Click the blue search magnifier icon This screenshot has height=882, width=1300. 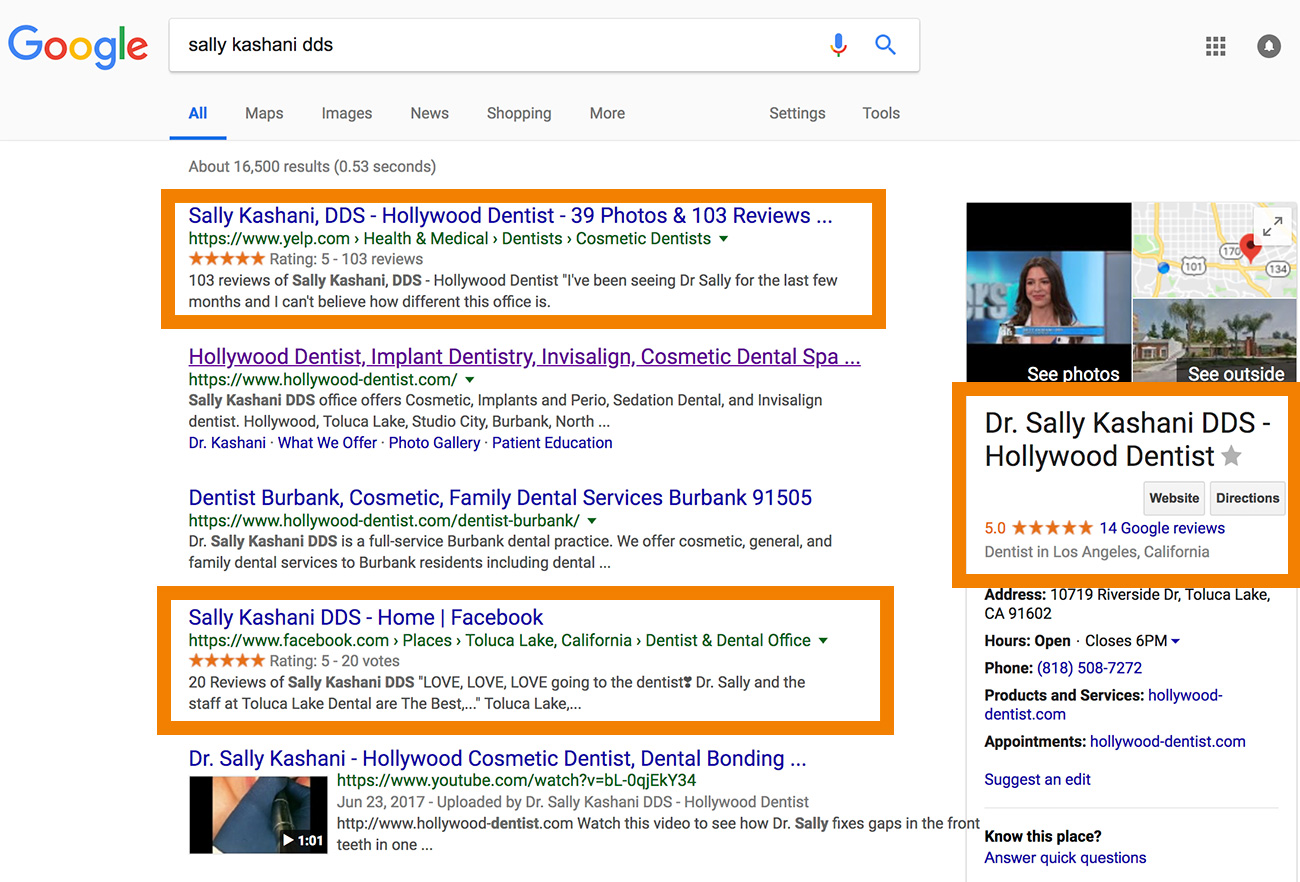point(885,45)
